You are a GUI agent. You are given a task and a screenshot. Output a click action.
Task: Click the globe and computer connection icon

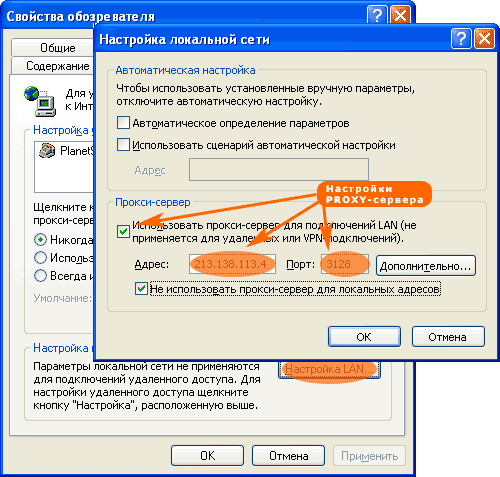40,101
